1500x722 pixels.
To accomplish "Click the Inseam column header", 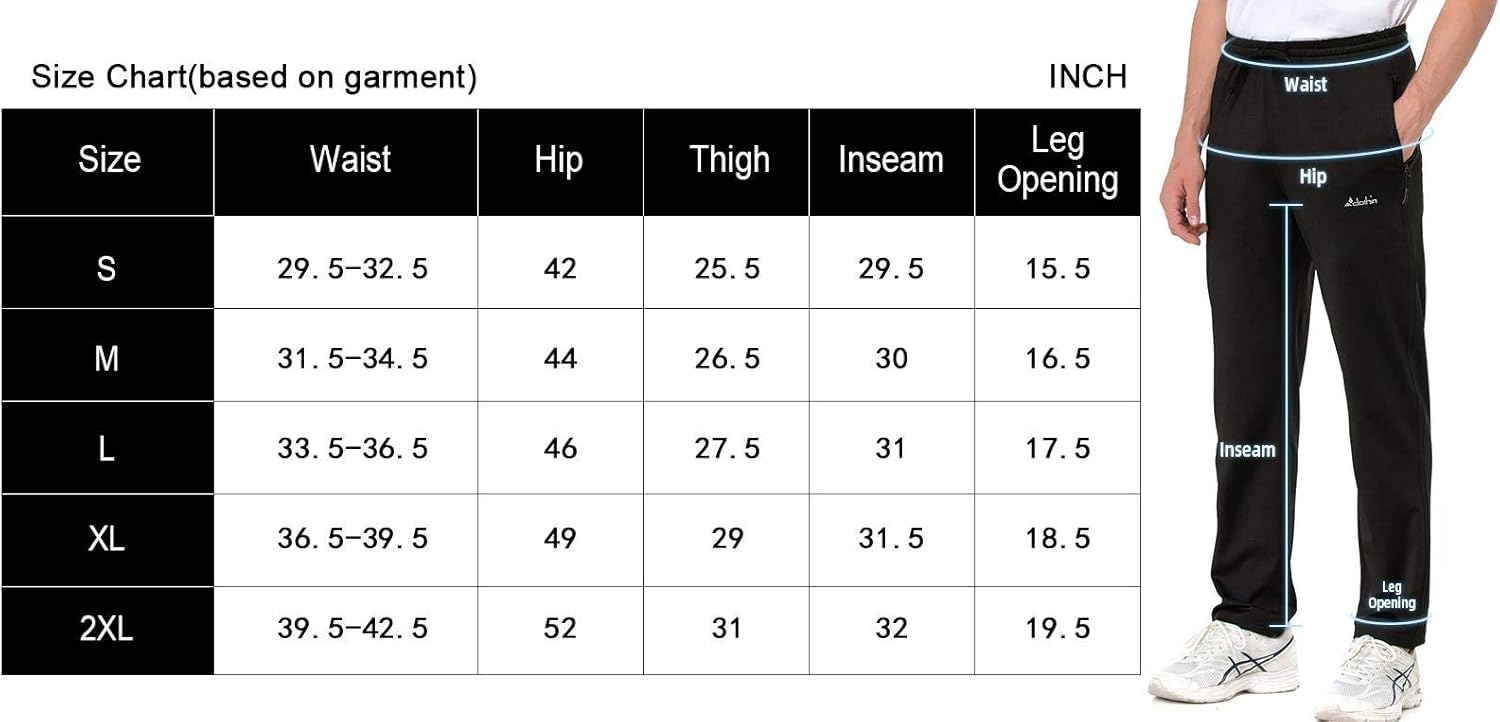I will click(891, 160).
